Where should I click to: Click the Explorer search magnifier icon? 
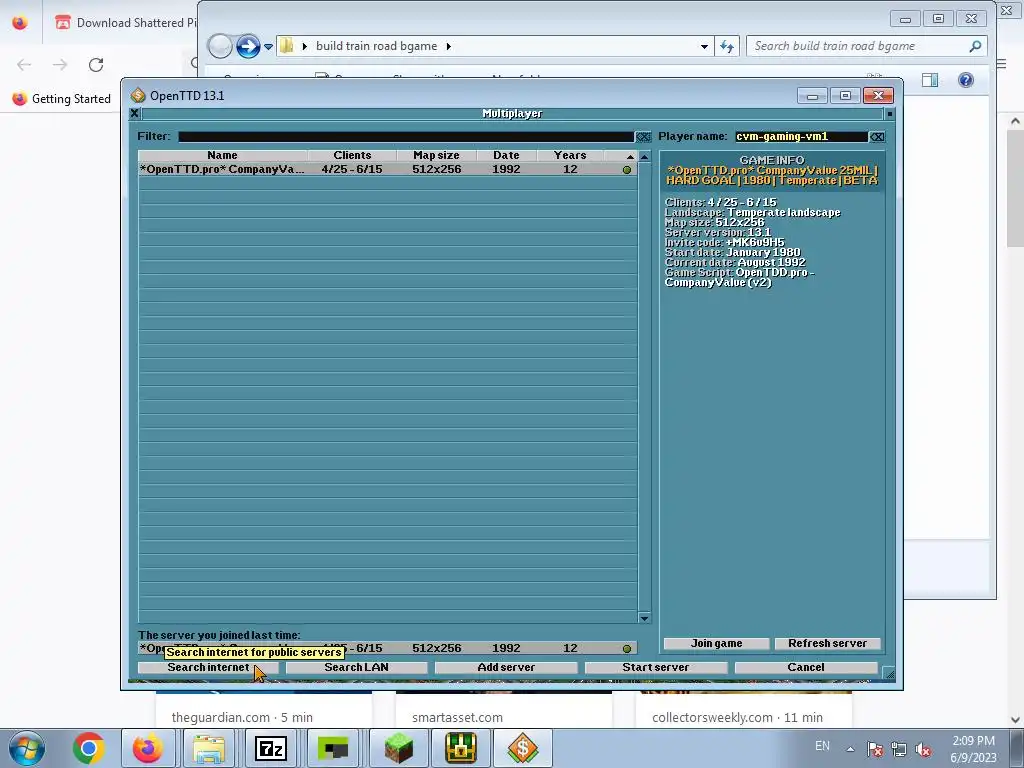pyautogui.click(x=975, y=46)
